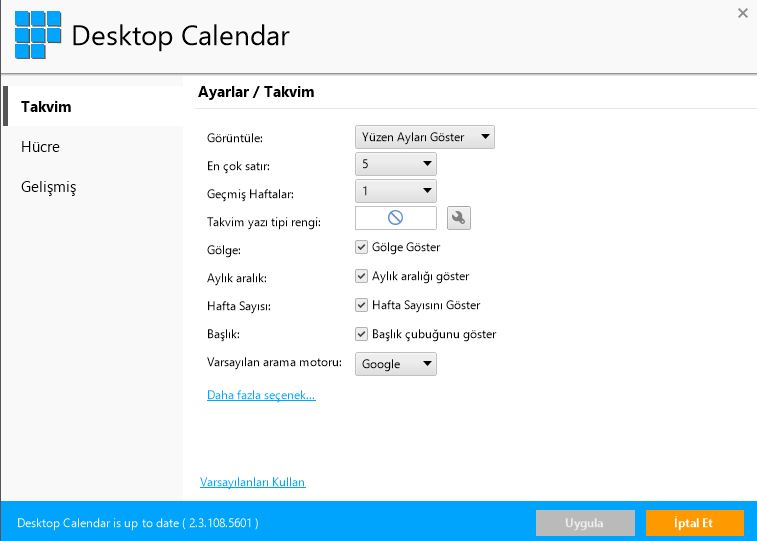
Task: Click the Varsayılanları Kullan link
Action: click(252, 482)
